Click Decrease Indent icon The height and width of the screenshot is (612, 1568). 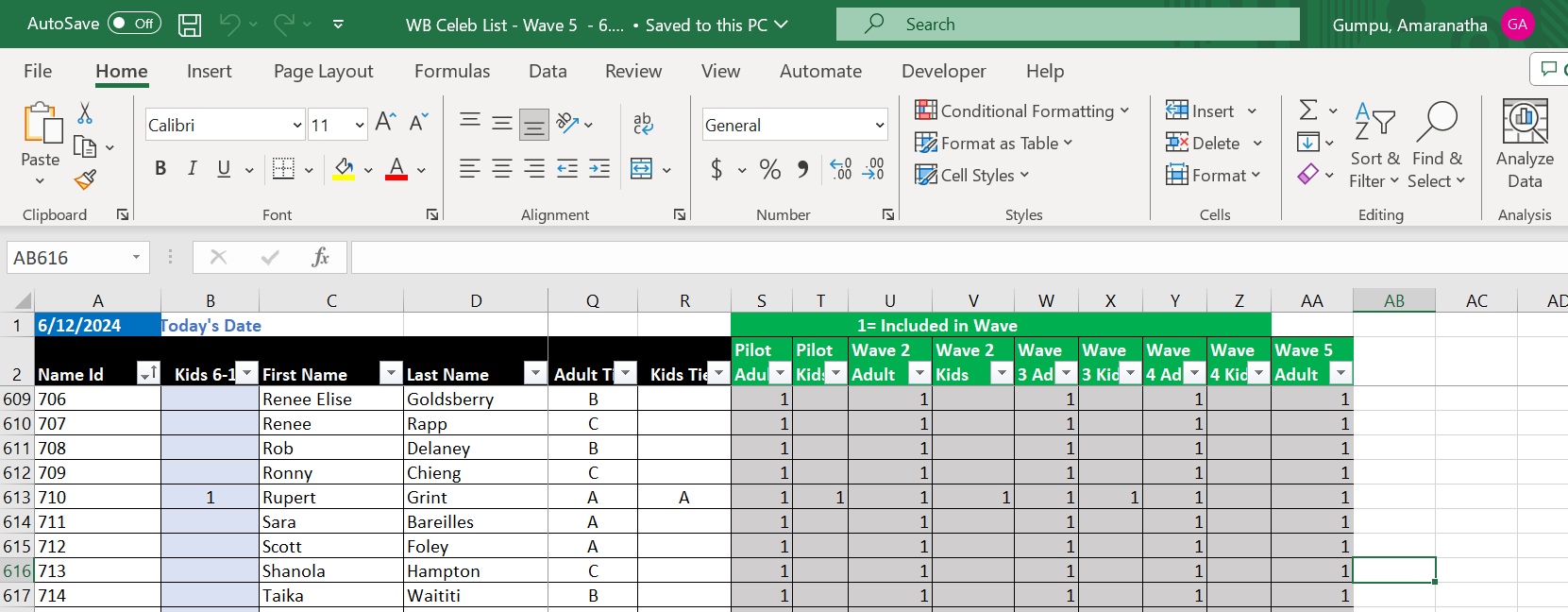567,169
